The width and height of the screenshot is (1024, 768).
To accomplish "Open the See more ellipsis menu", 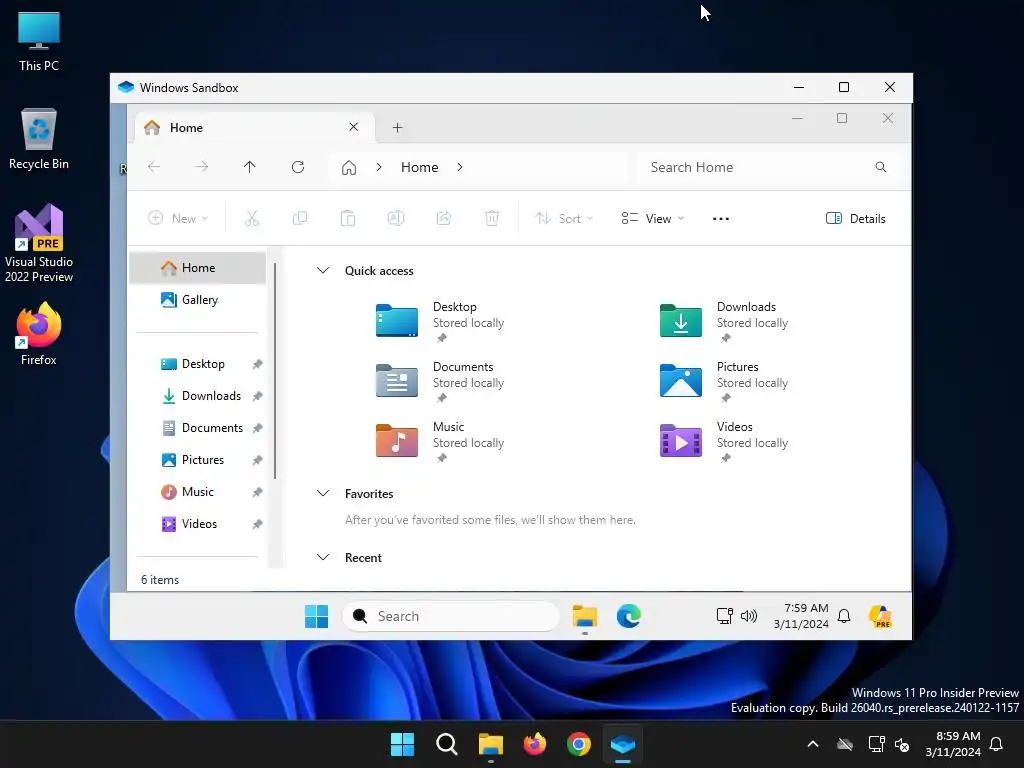I will [721, 219].
